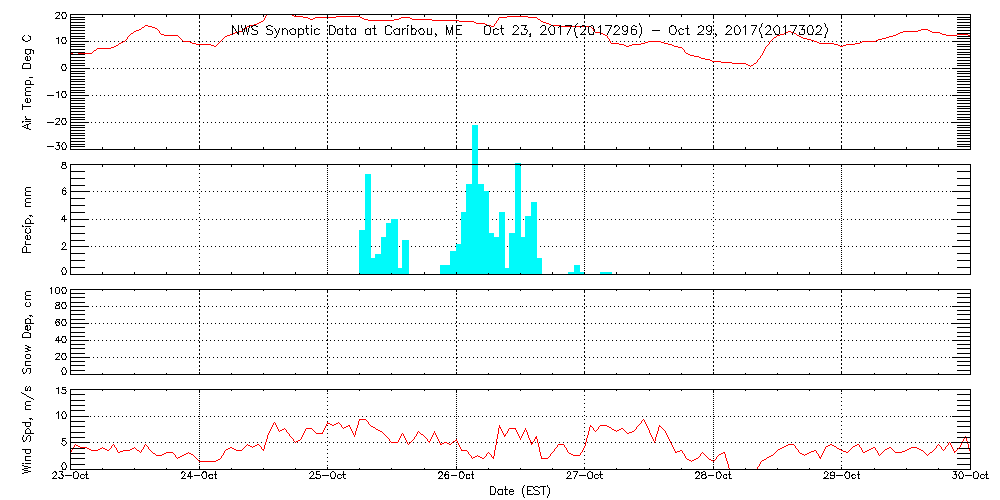Click the small precipitation bar just before 27-Oct
Viewport: 1000px width, 500px height.
tap(577, 268)
